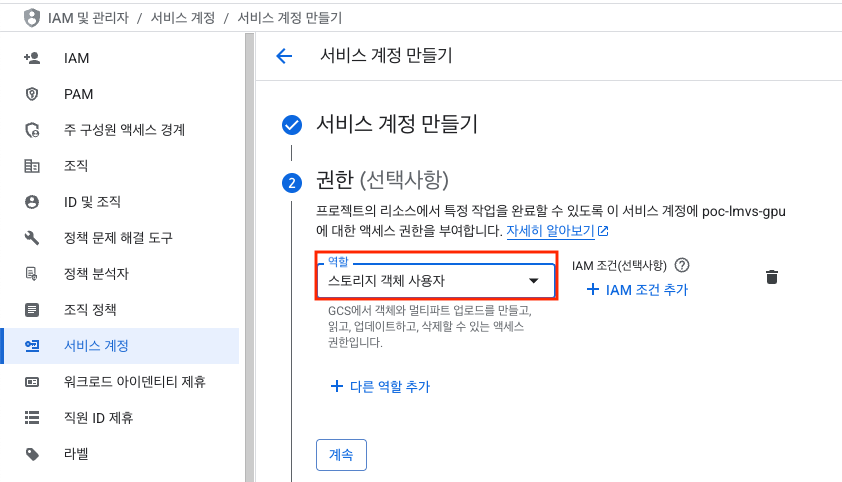Click the PAM shield icon

[32, 94]
